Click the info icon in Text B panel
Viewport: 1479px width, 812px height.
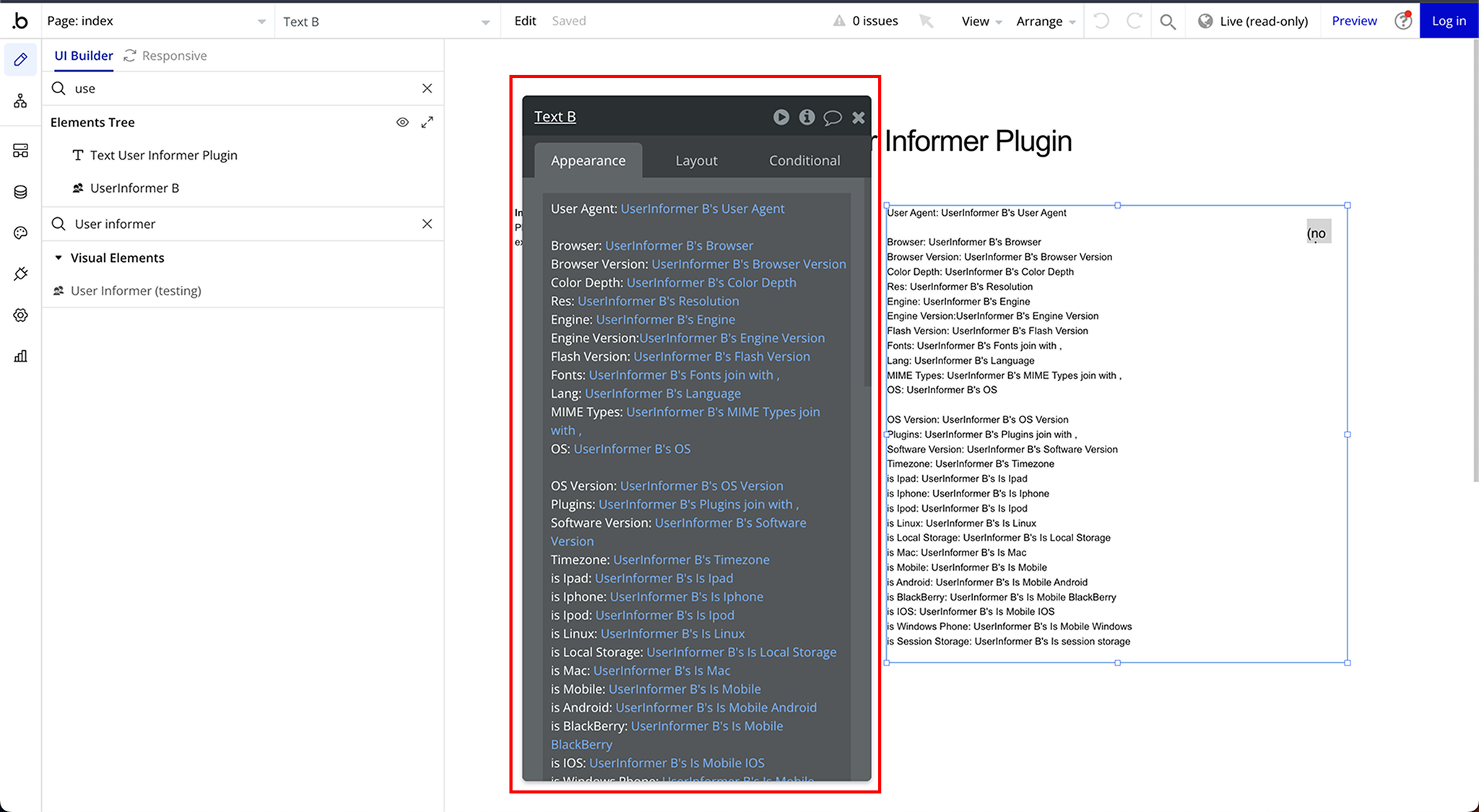[x=807, y=117]
